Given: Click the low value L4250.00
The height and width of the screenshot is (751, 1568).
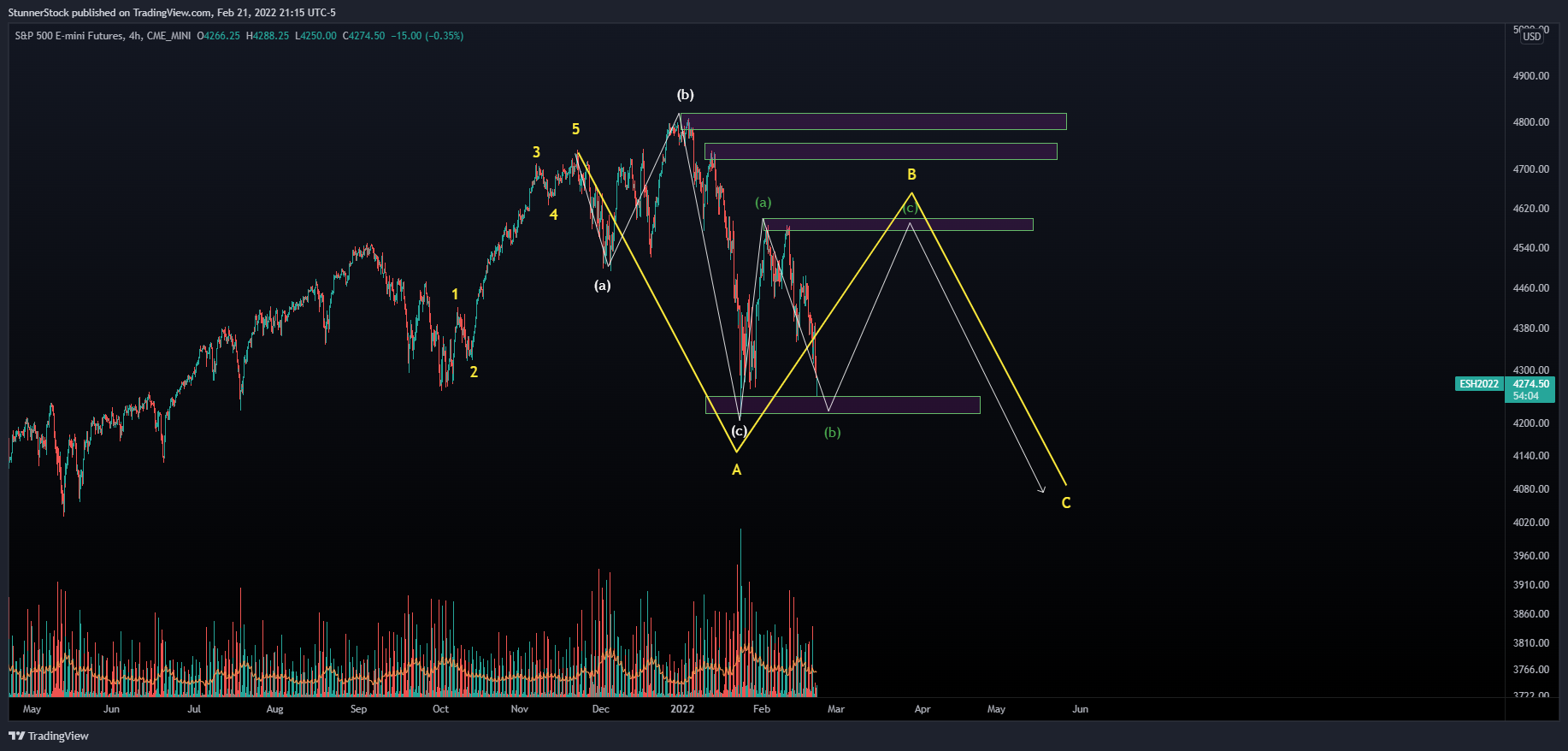Looking at the screenshot, I should tap(315, 36).
